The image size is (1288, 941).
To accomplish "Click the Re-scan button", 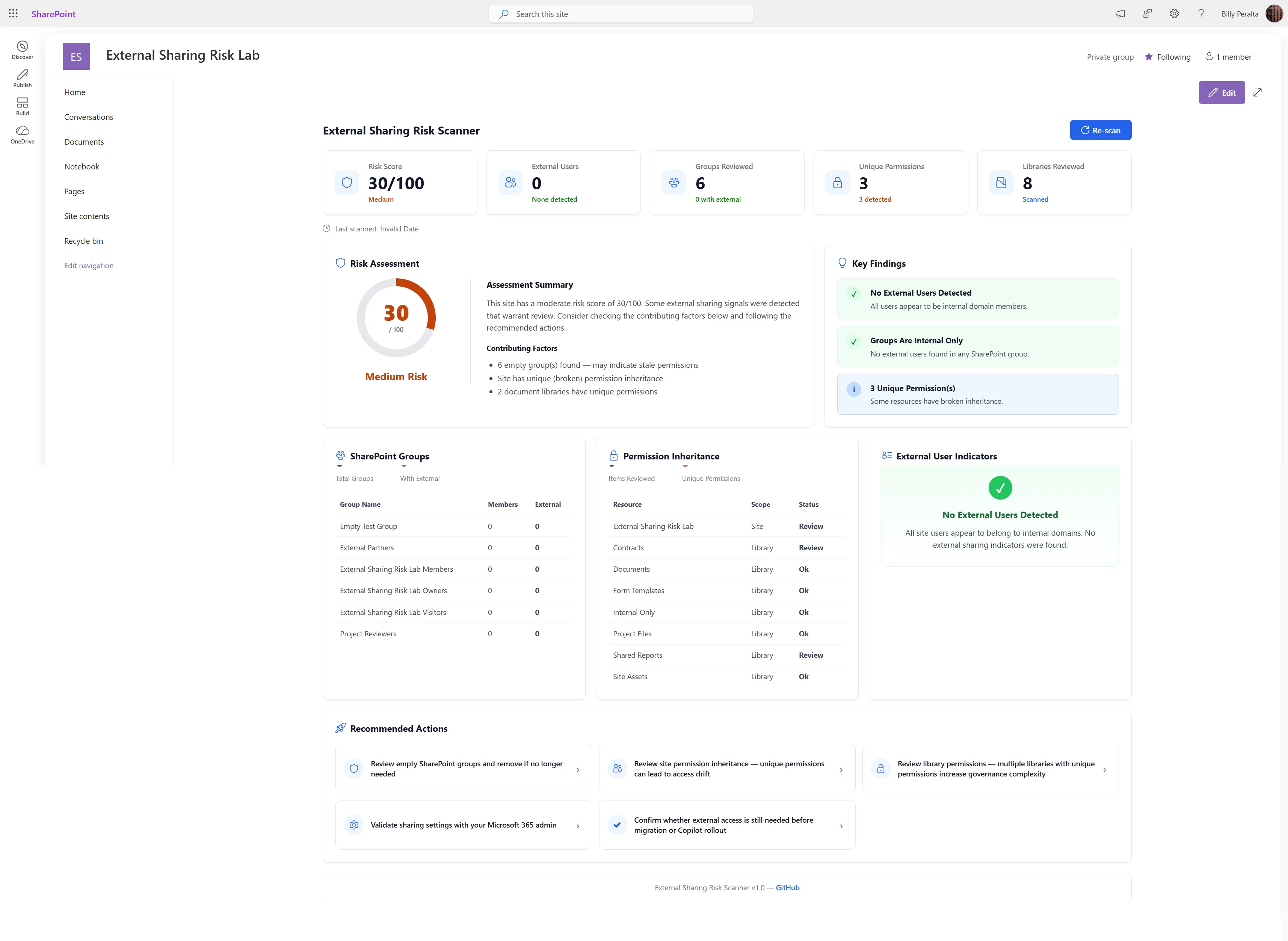I will (1100, 130).
